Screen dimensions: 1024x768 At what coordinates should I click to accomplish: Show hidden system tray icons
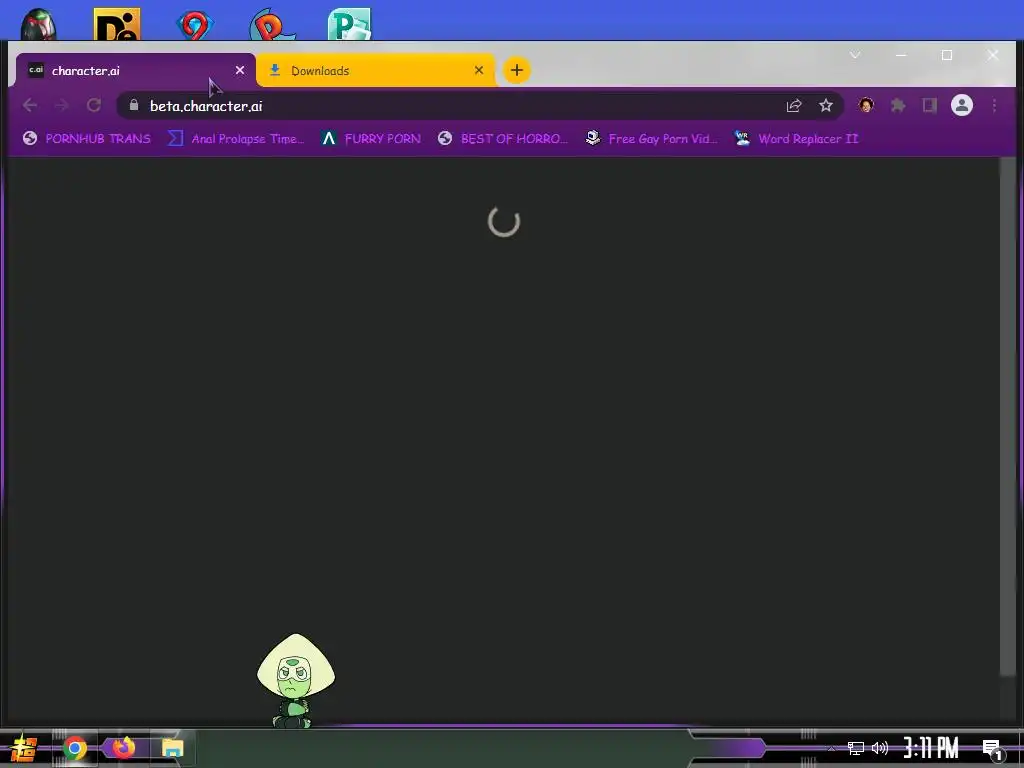[x=831, y=748]
